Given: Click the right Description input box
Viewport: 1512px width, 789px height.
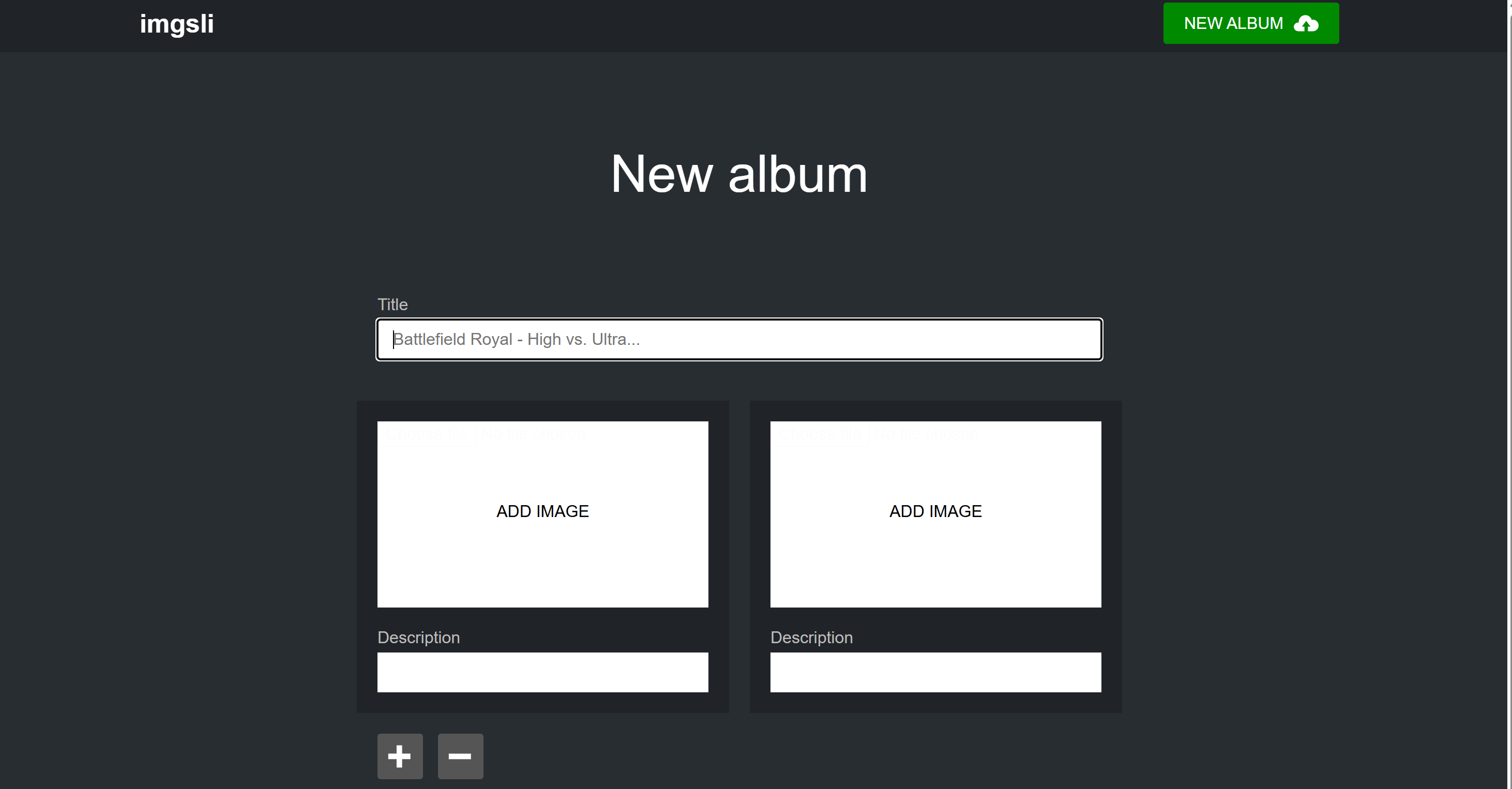Looking at the screenshot, I should (x=935, y=672).
